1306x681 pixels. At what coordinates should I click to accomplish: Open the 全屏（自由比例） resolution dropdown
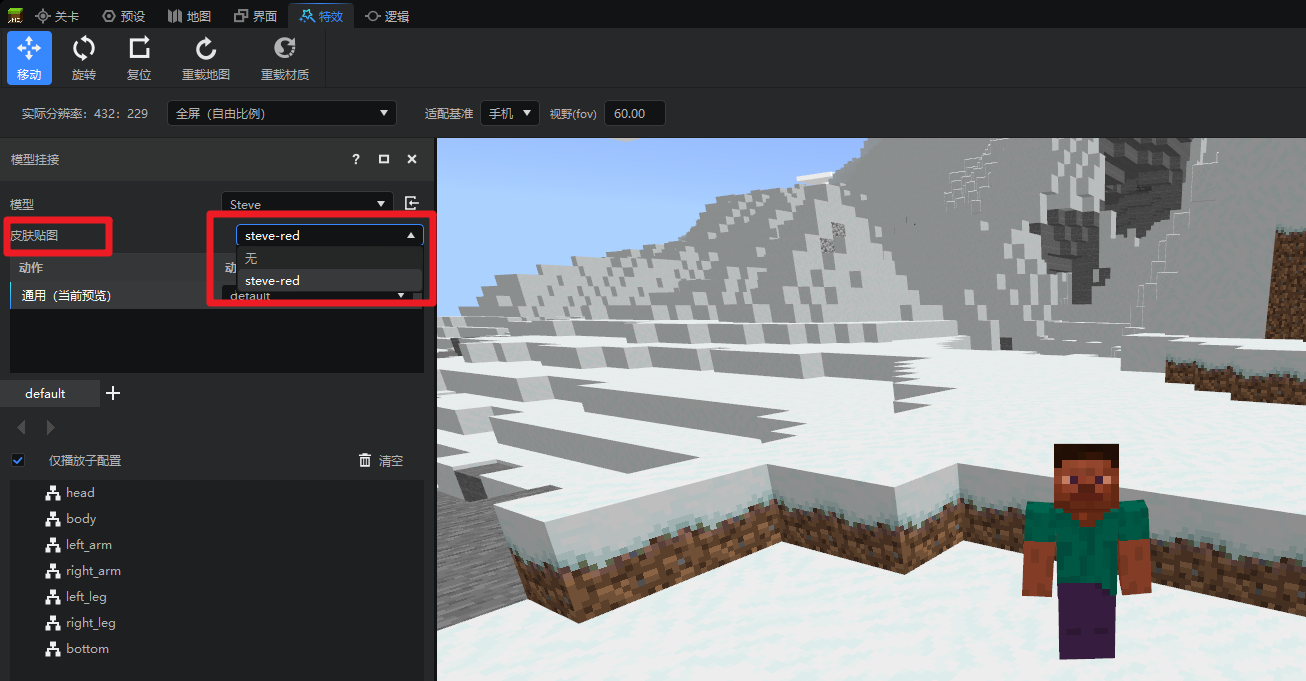click(x=282, y=114)
